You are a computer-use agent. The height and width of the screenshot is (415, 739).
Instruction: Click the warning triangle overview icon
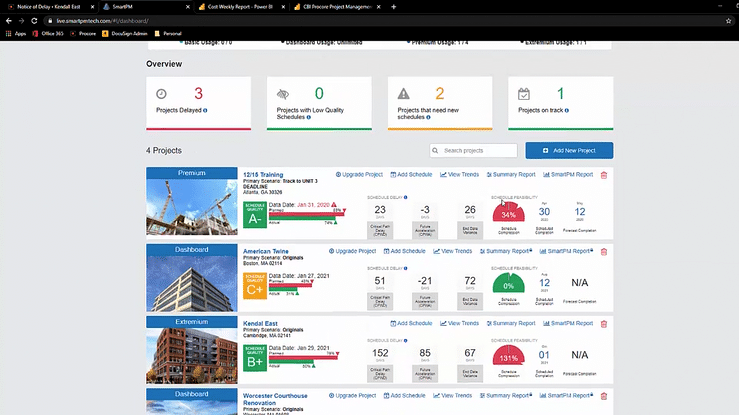pyautogui.click(x=403, y=94)
